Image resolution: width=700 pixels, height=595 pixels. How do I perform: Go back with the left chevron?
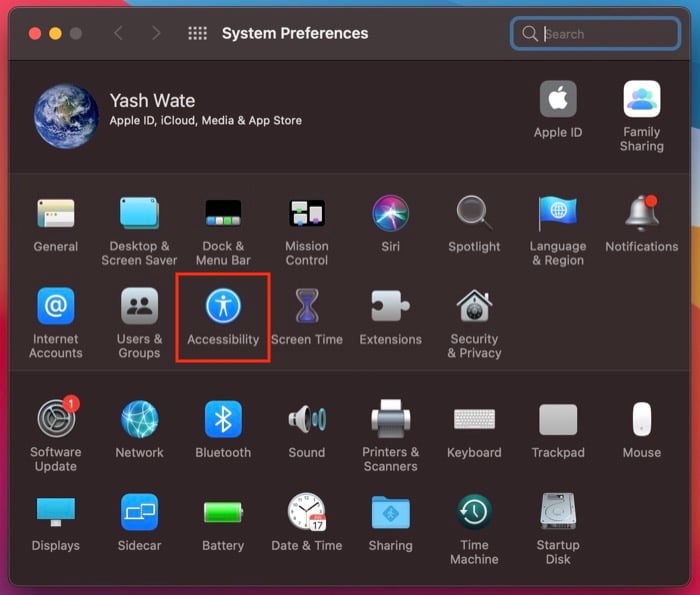(118, 33)
